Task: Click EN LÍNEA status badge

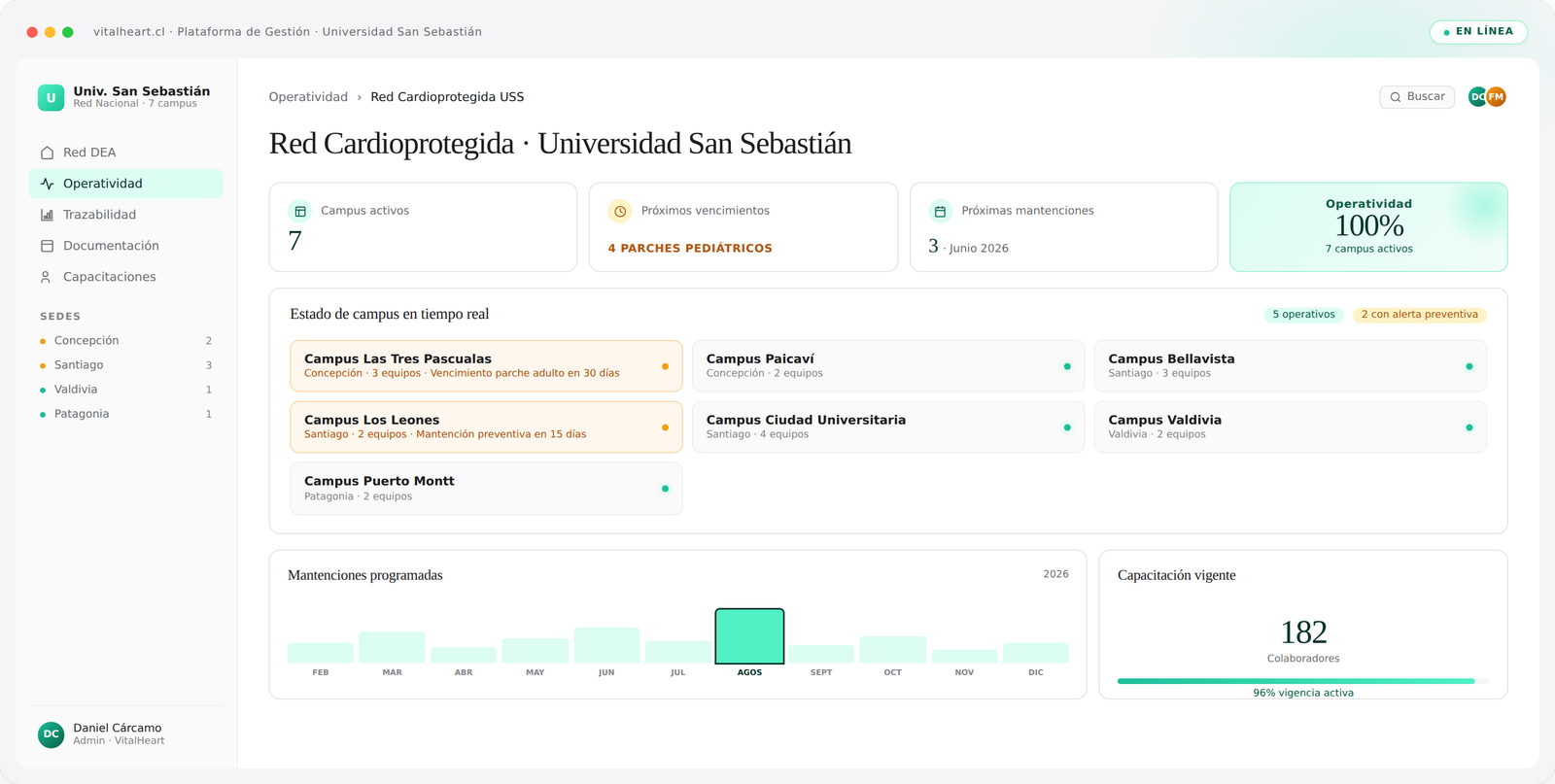Action: [1478, 32]
